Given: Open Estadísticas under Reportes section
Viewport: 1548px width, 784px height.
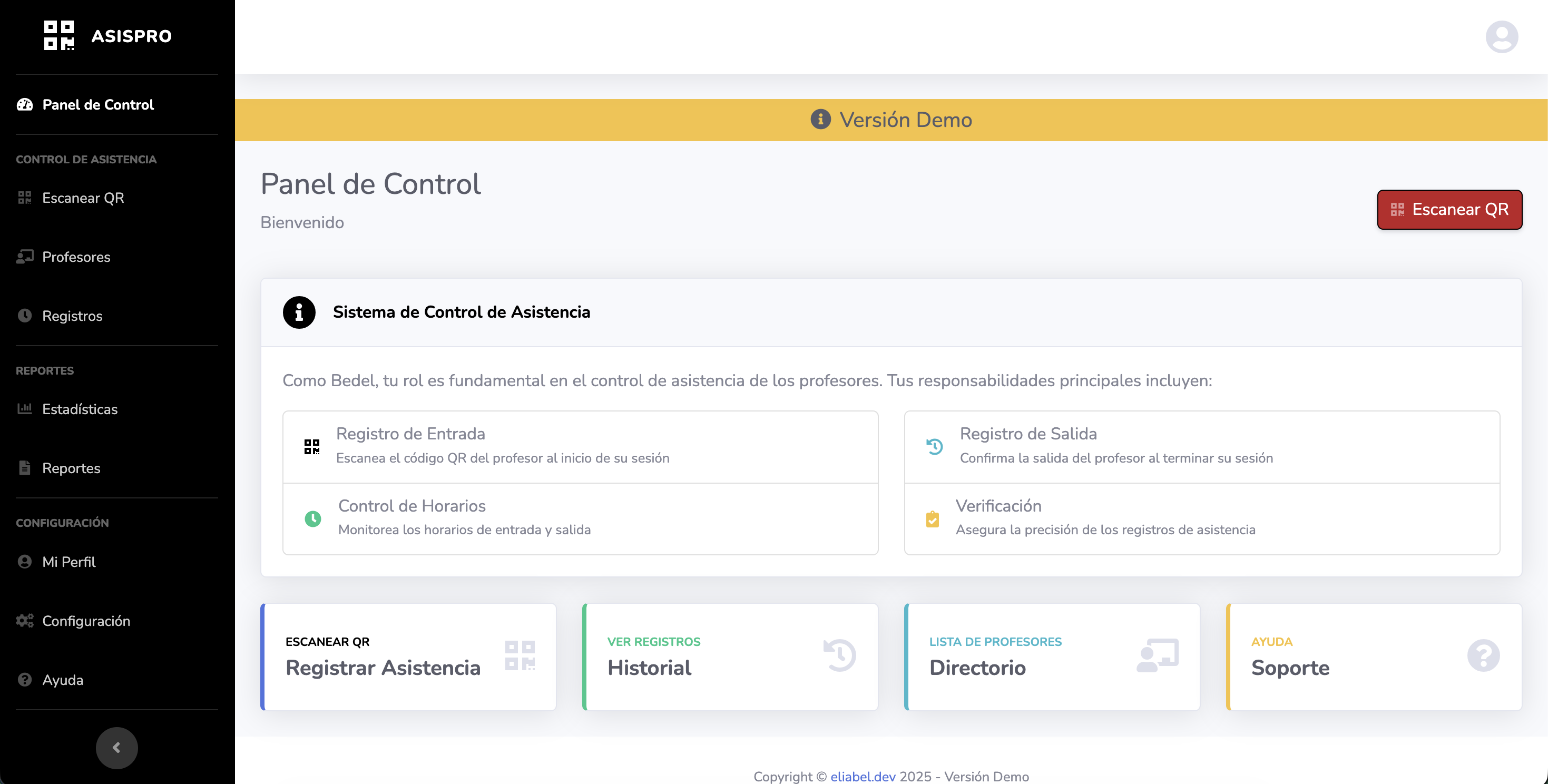Looking at the screenshot, I should (x=80, y=409).
